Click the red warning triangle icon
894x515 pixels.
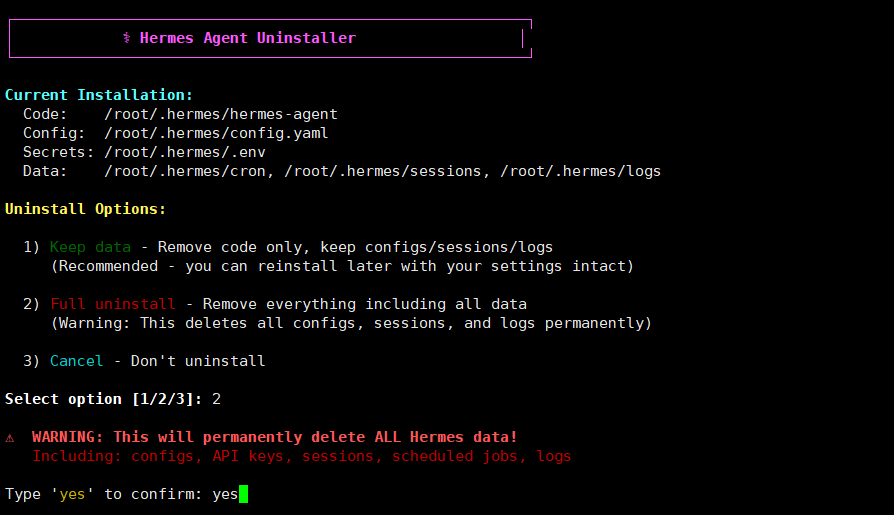pyautogui.click(x=10, y=437)
